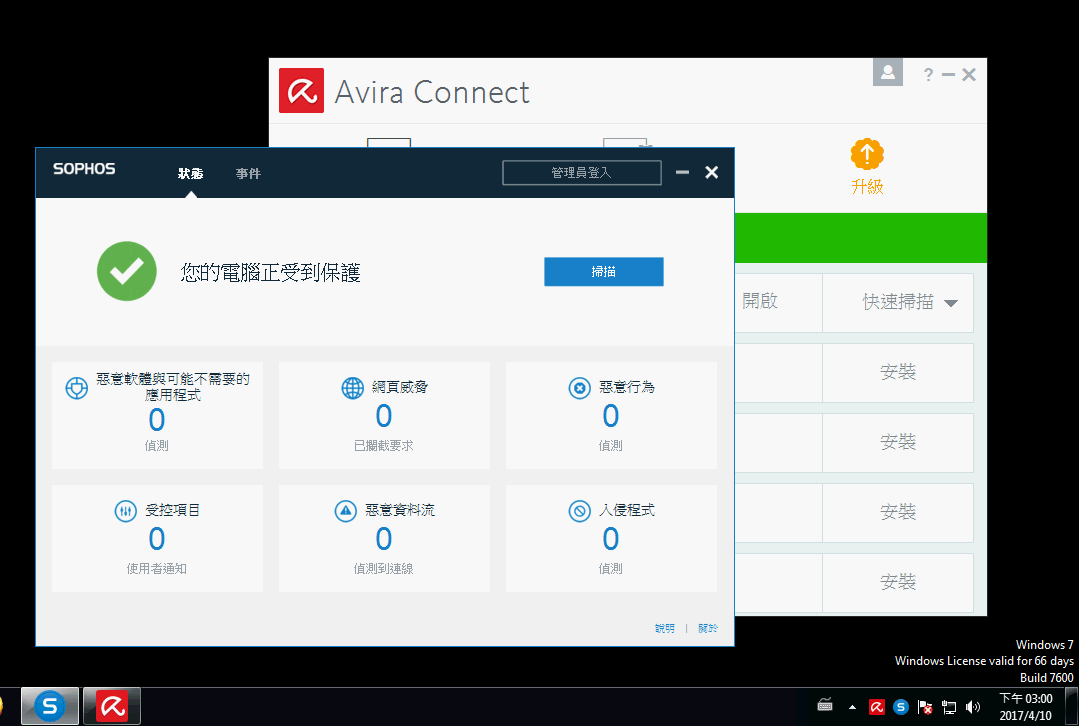Click the 惡意軟體與可能不需要的應用程式 shield icon
1079x726 pixels.
[x=76, y=387]
